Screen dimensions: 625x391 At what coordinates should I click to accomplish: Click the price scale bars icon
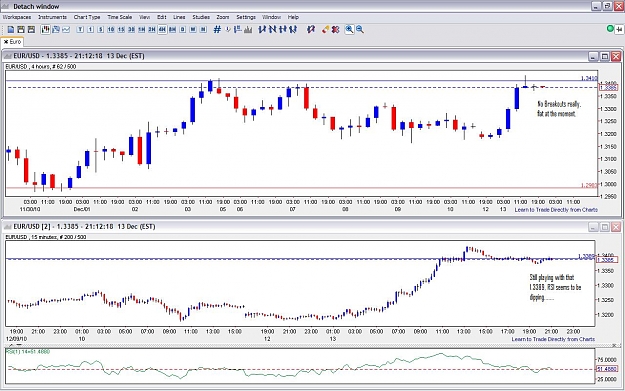(238, 29)
